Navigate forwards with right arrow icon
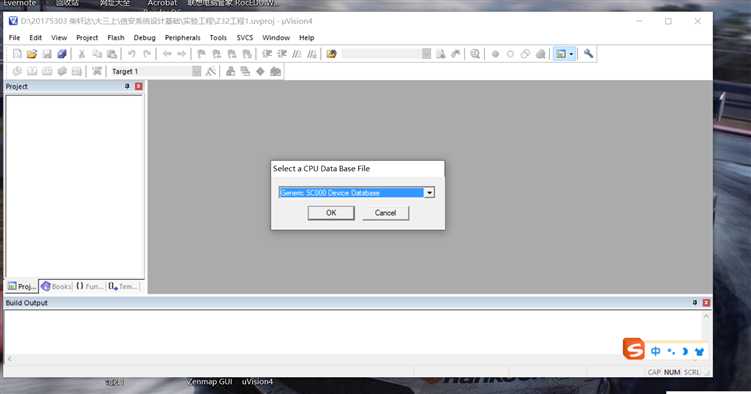 click(x=182, y=54)
